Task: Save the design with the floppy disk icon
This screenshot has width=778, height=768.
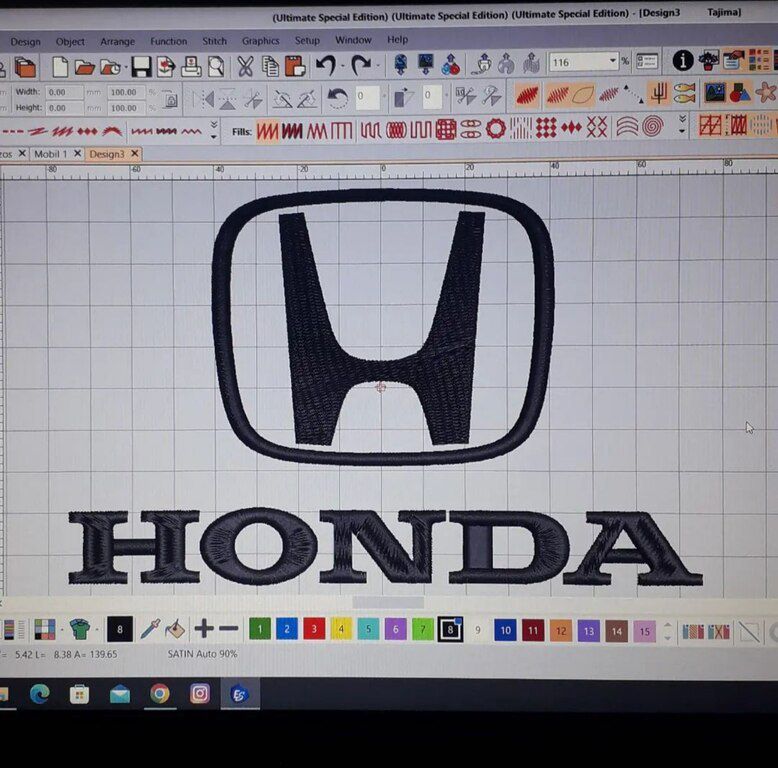Action: tap(141, 66)
